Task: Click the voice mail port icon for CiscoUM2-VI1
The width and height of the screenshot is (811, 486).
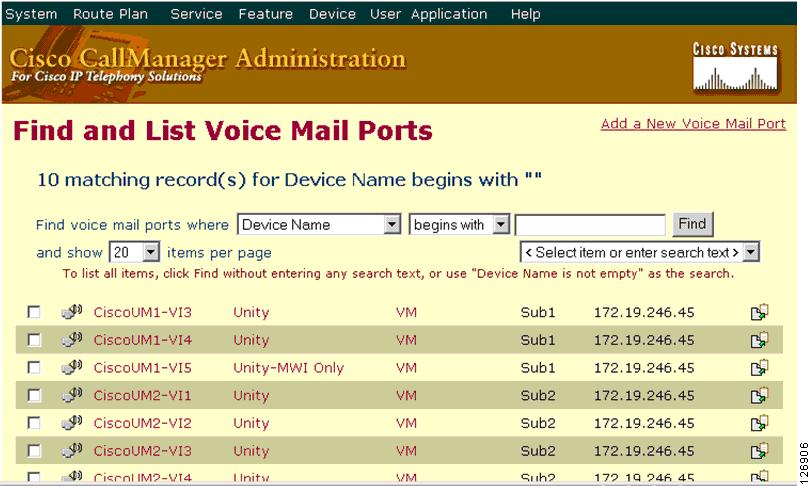Action: [71, 394]
